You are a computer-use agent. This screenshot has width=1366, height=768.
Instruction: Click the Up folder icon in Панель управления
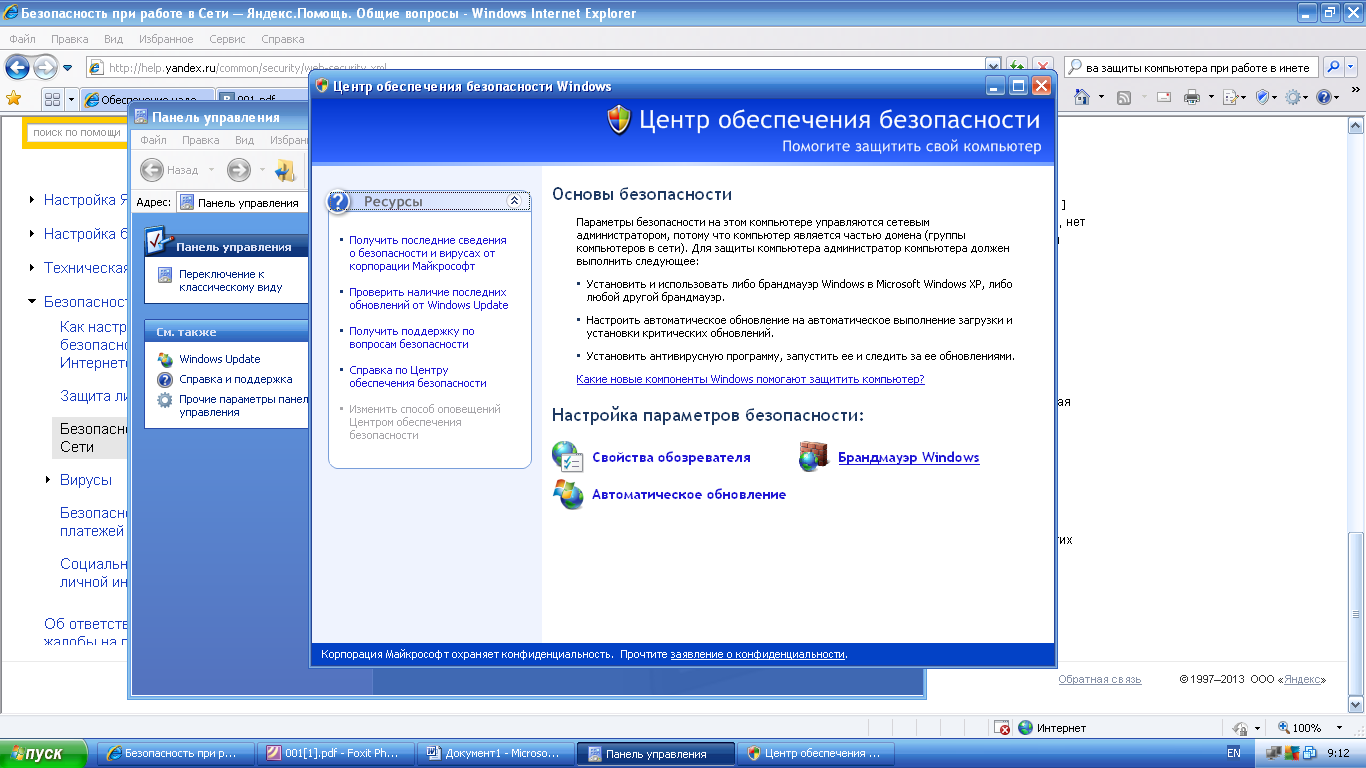click(286, 170)
